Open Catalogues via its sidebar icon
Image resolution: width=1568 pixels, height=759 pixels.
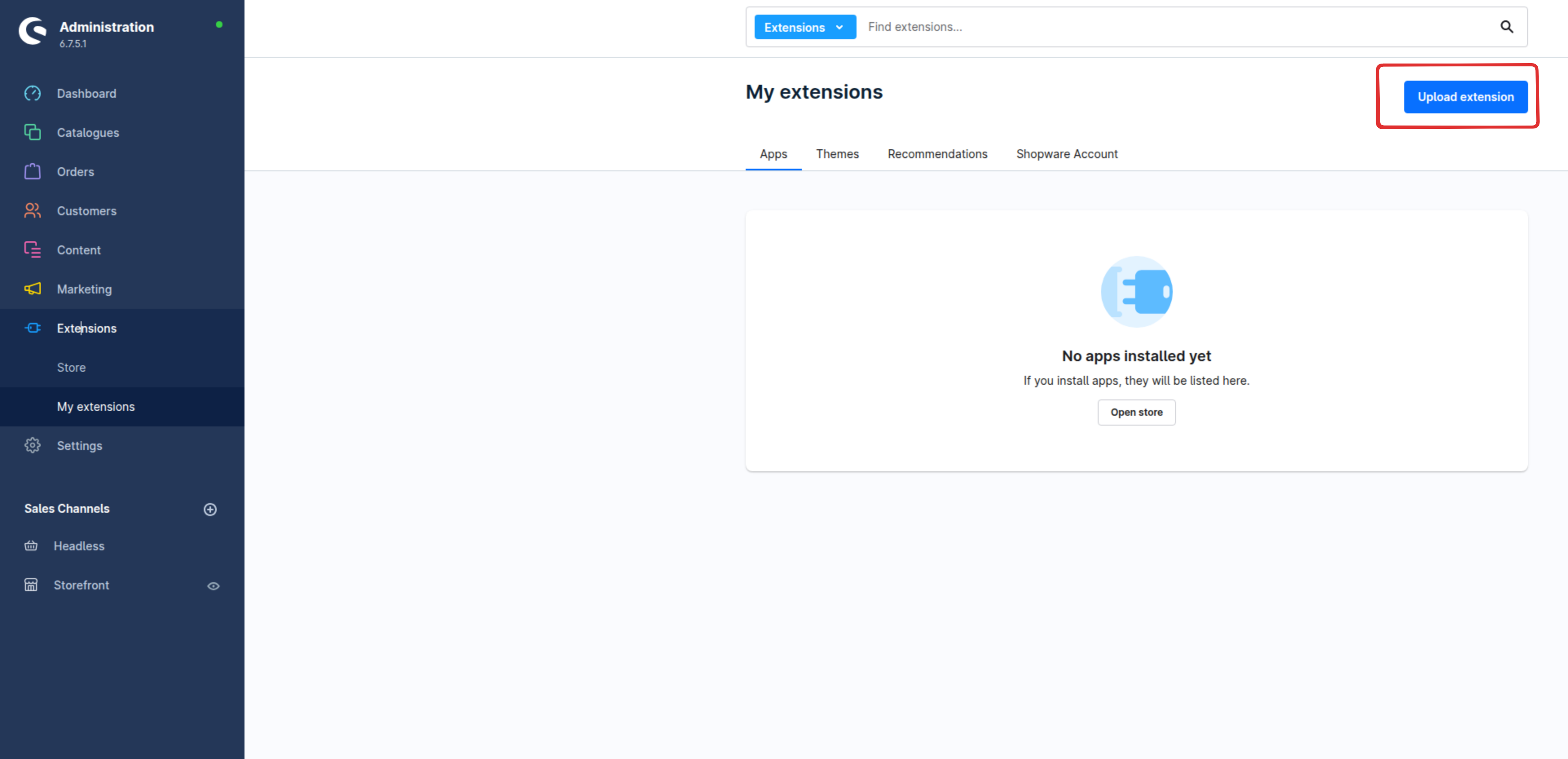click(x=32, y=132)
